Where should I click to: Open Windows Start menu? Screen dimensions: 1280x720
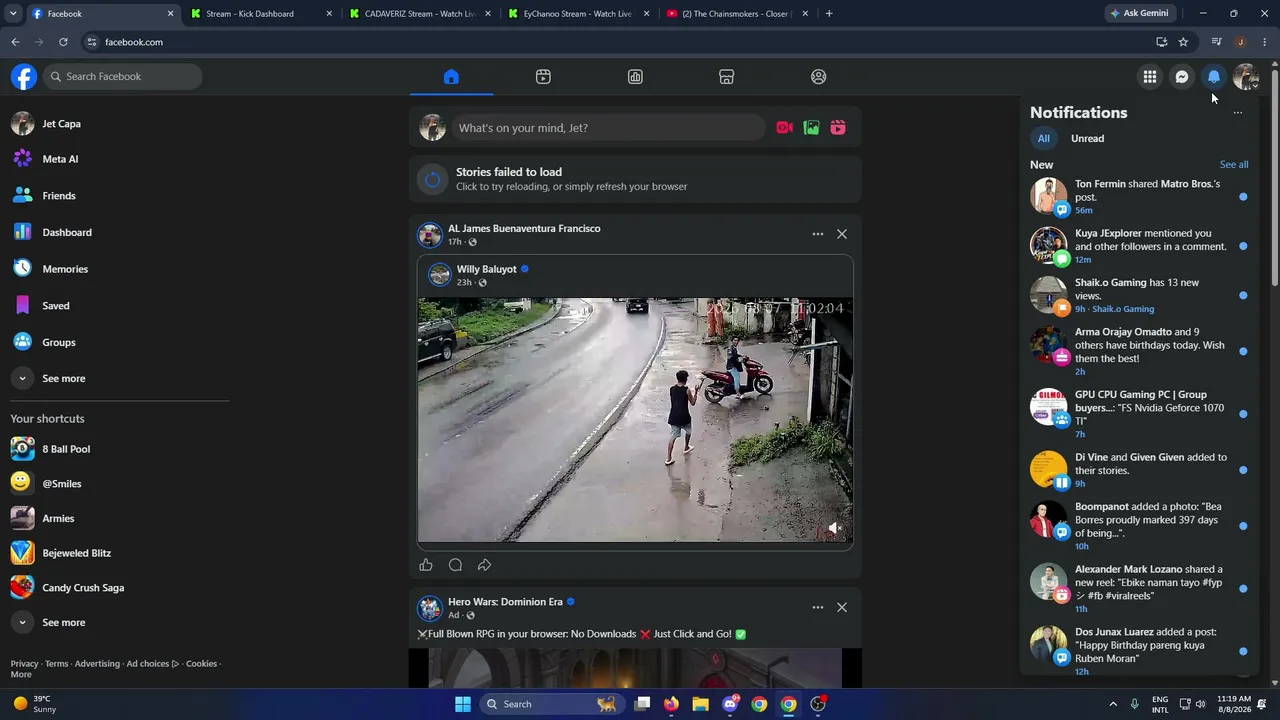click(463, 704)
